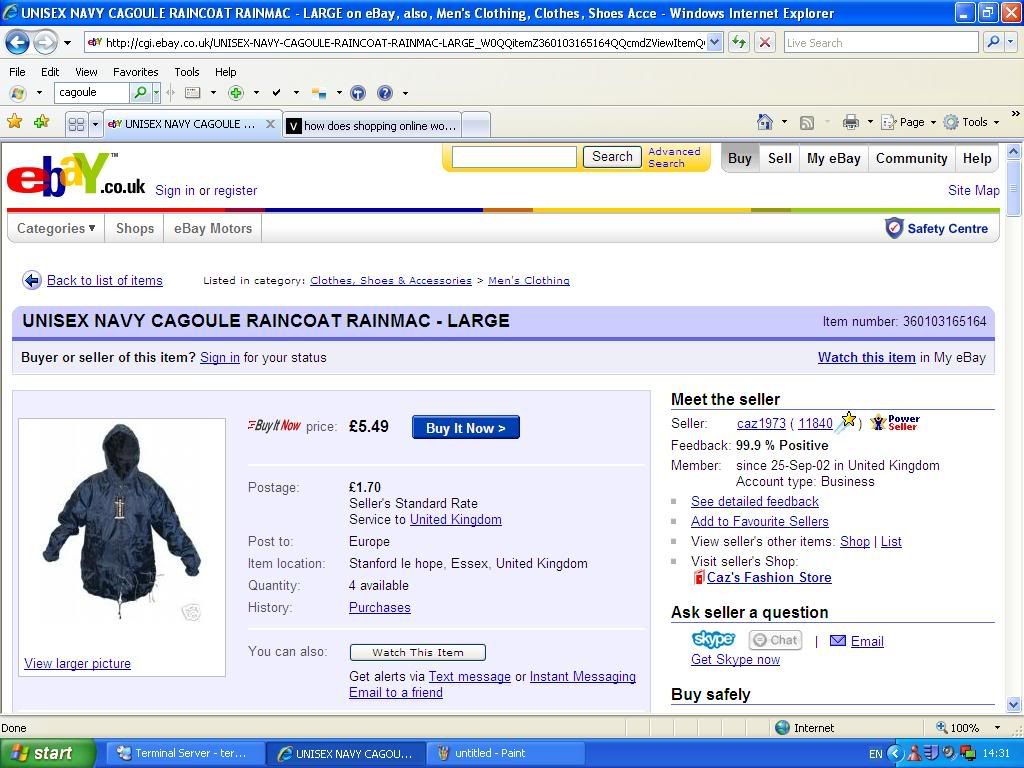Image resolution: width=1024 pixels, height=768 pixels.
Task: Click the black checkmark toolbar icon
Action: pyautogui.click(x=276, y=93)
